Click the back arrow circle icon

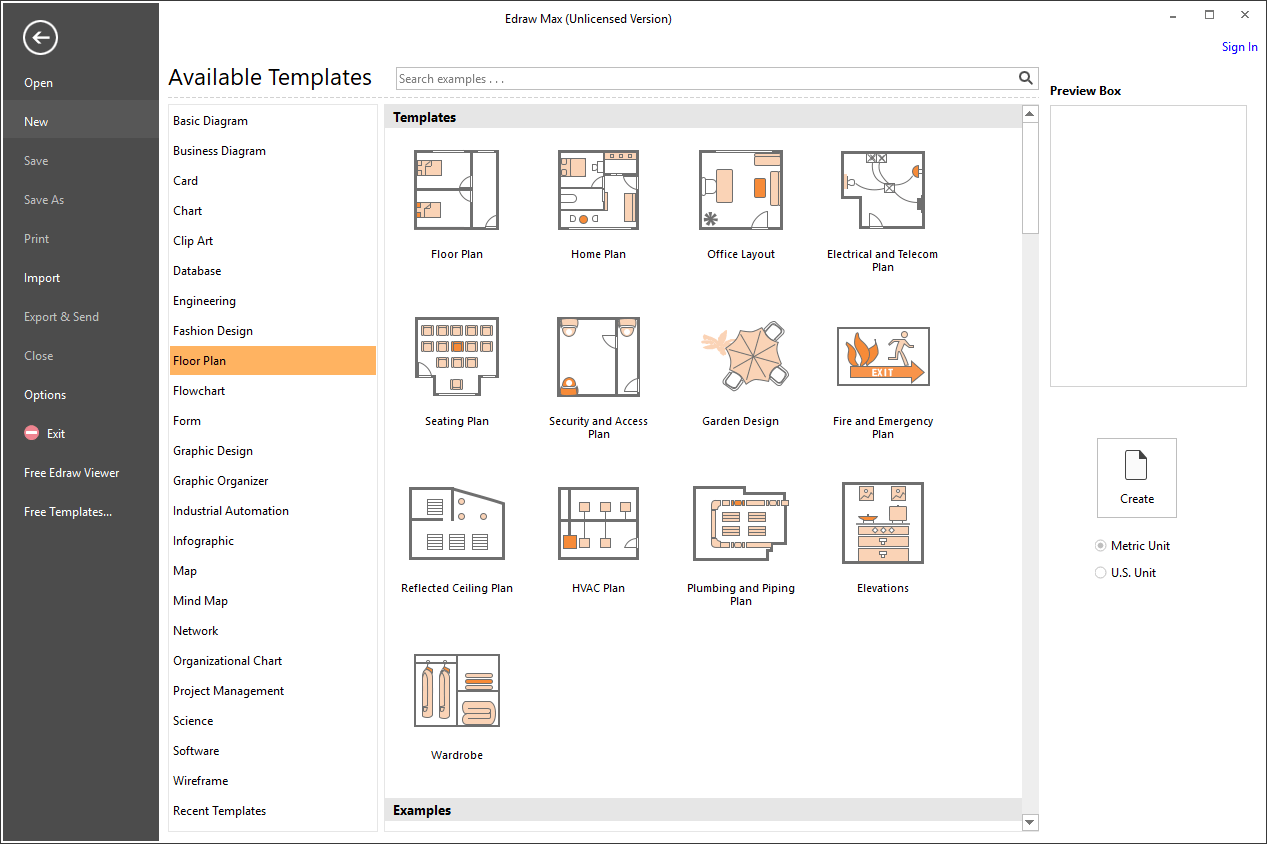tap(41, 38)
